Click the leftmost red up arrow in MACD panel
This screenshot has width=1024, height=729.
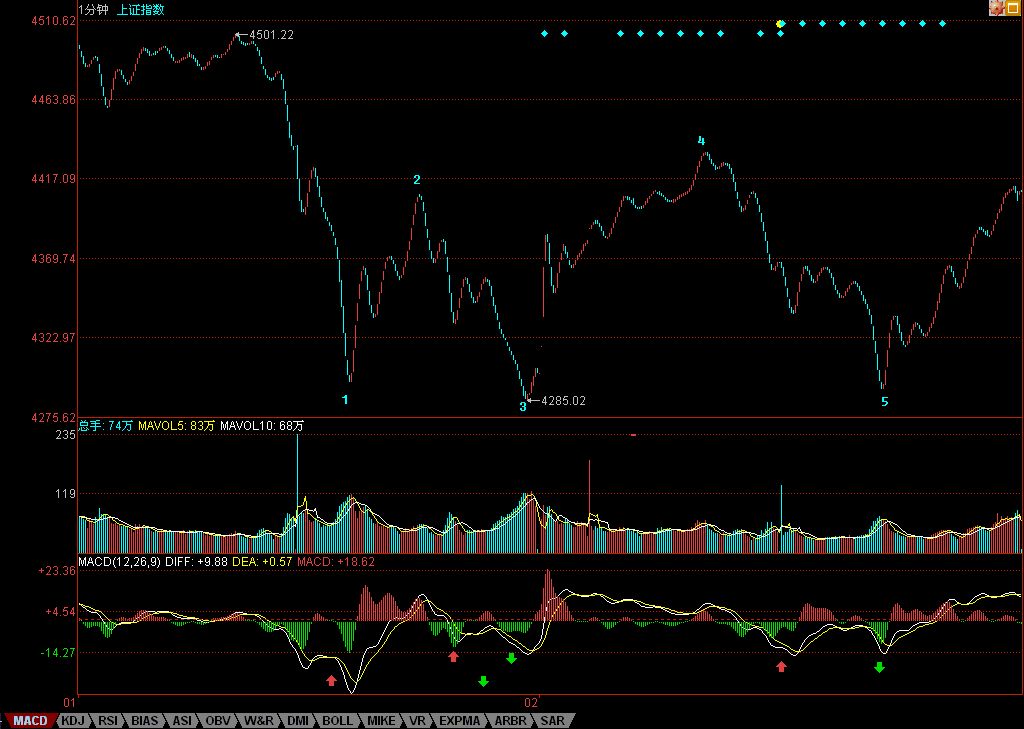tap(331, 680)
